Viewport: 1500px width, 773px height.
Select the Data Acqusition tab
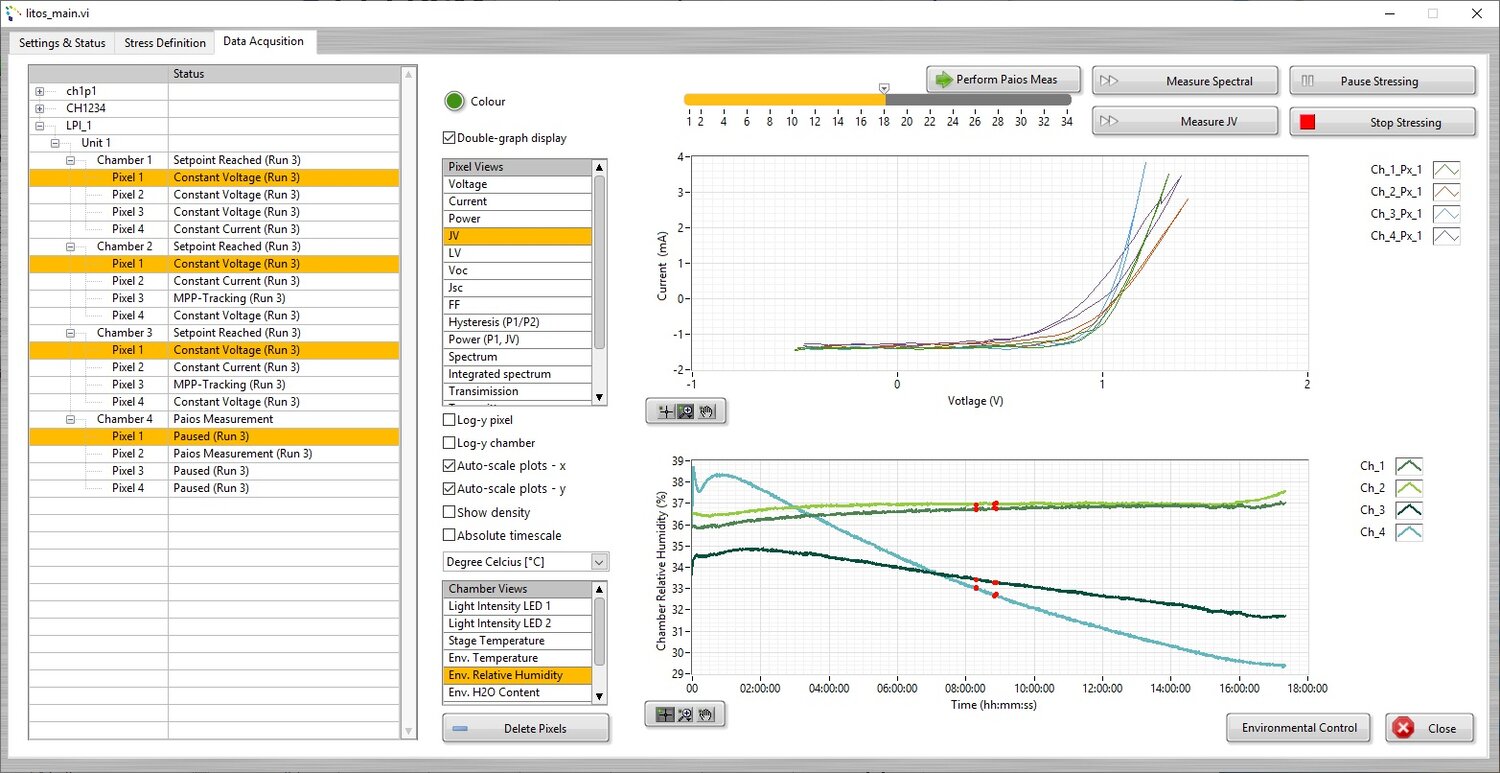(266, 41)
